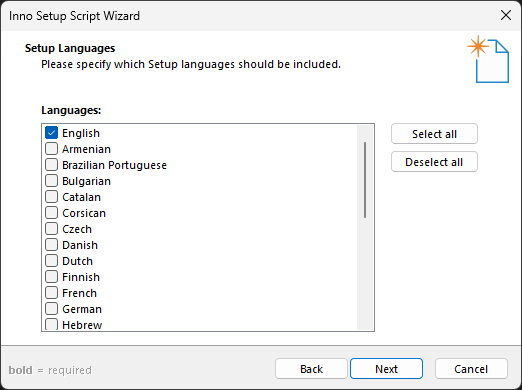Enable the French checkbox
This screenshot has height=390, width=522.
(51, 293)
